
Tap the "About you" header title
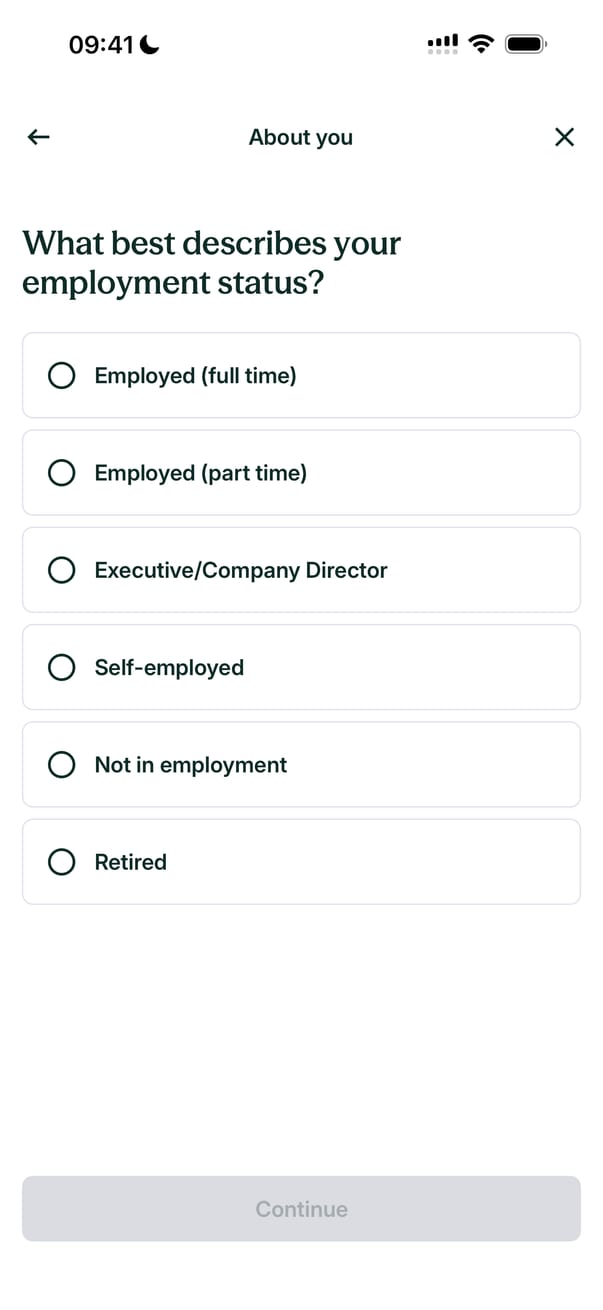(300, 137)
